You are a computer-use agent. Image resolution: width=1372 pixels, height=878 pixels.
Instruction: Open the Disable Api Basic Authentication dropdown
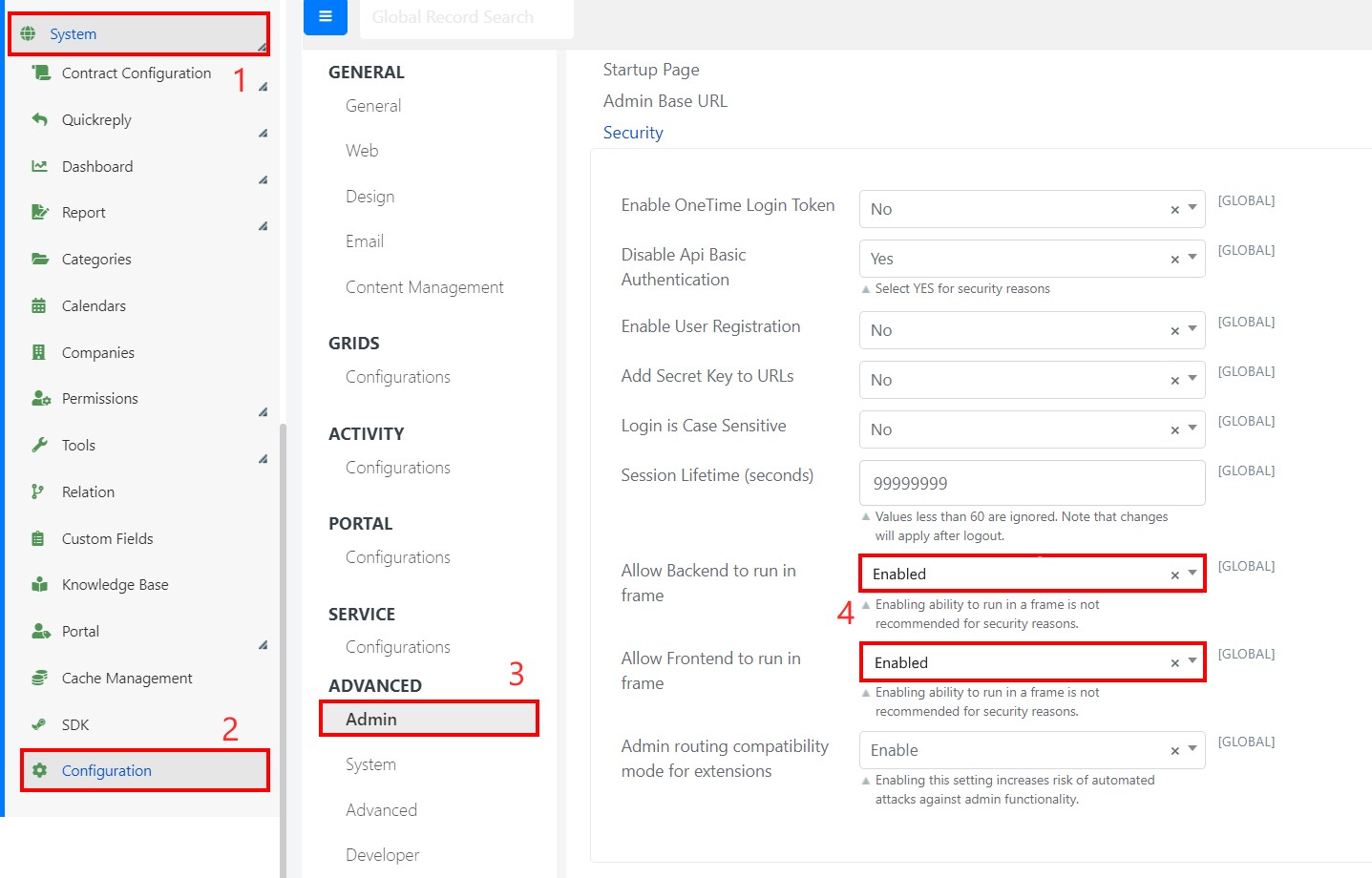click(x=1193, y=258)
